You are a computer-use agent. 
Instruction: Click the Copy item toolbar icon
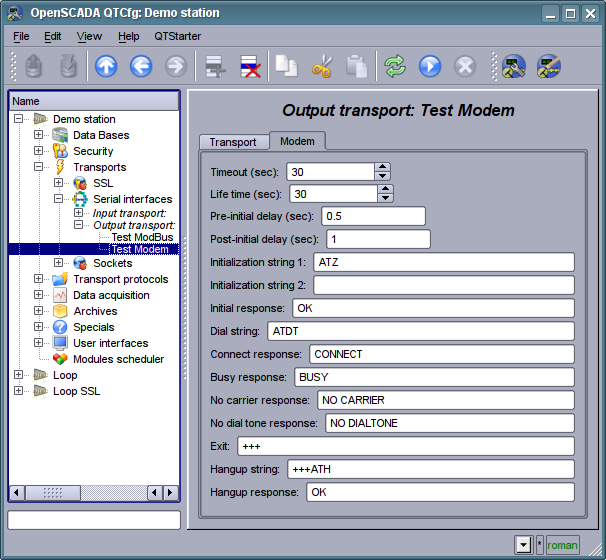(x=286, y=66)
